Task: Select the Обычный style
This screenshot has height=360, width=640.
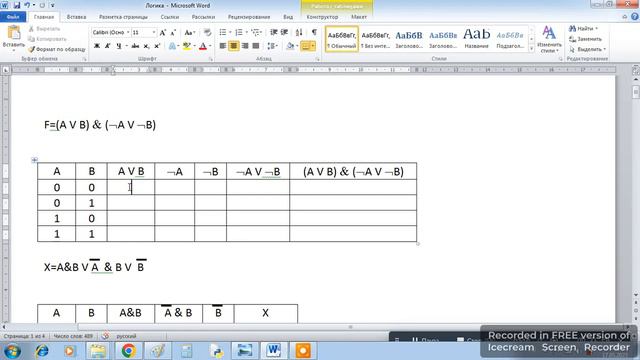Action: [342, 39]
